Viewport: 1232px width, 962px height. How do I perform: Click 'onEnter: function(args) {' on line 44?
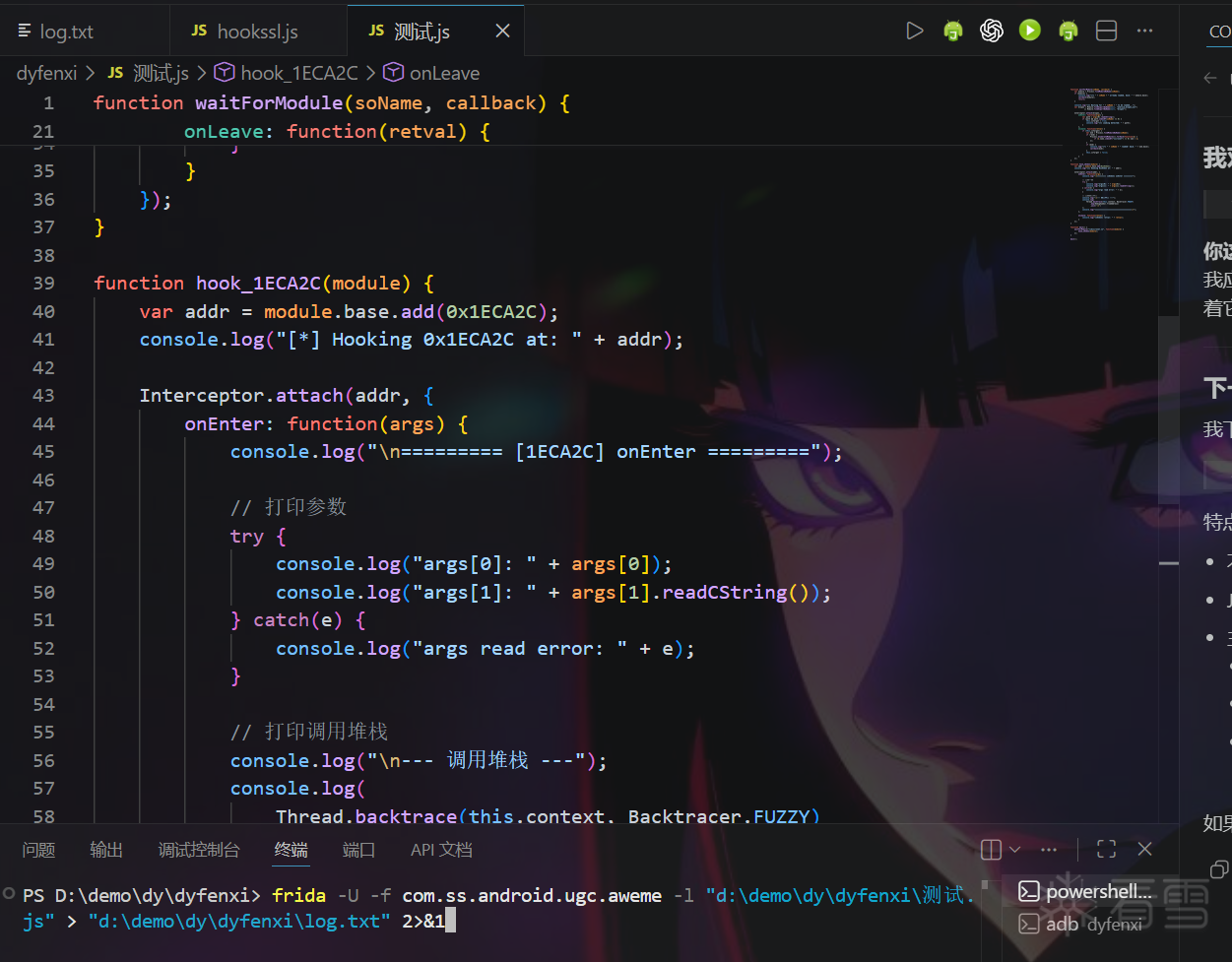point(326,423)
